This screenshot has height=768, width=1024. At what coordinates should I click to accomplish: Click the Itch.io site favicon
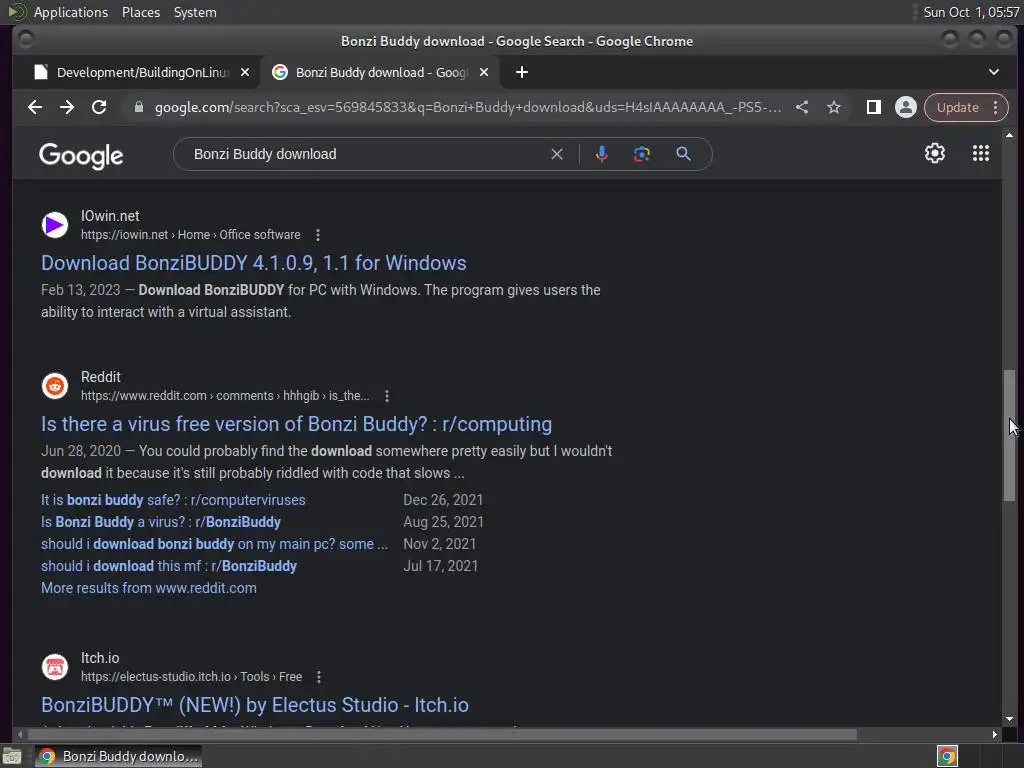click(55, 667)
